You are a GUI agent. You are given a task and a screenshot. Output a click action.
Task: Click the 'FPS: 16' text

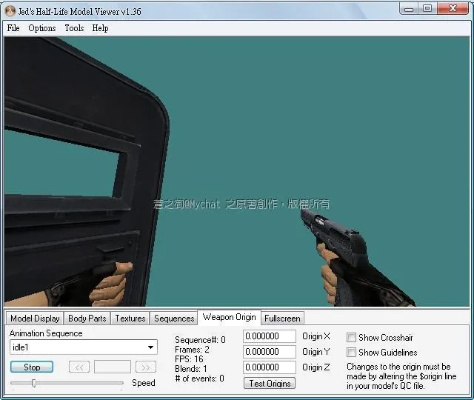pos(189,359)
